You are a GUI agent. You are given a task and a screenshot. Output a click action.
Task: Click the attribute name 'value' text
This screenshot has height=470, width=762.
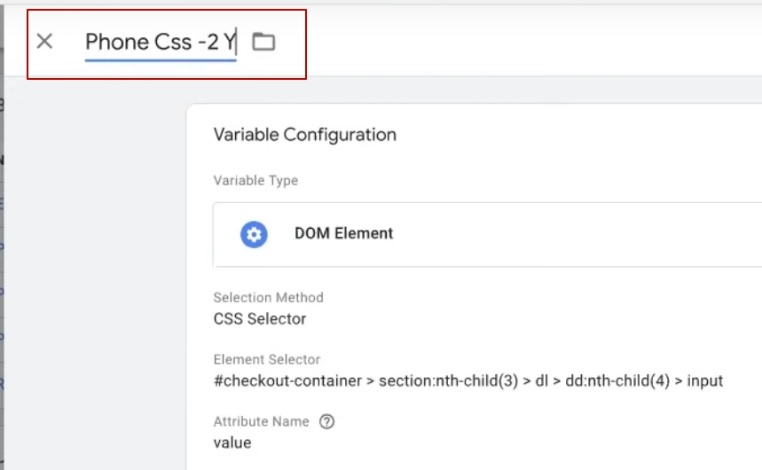coord(232,443)
